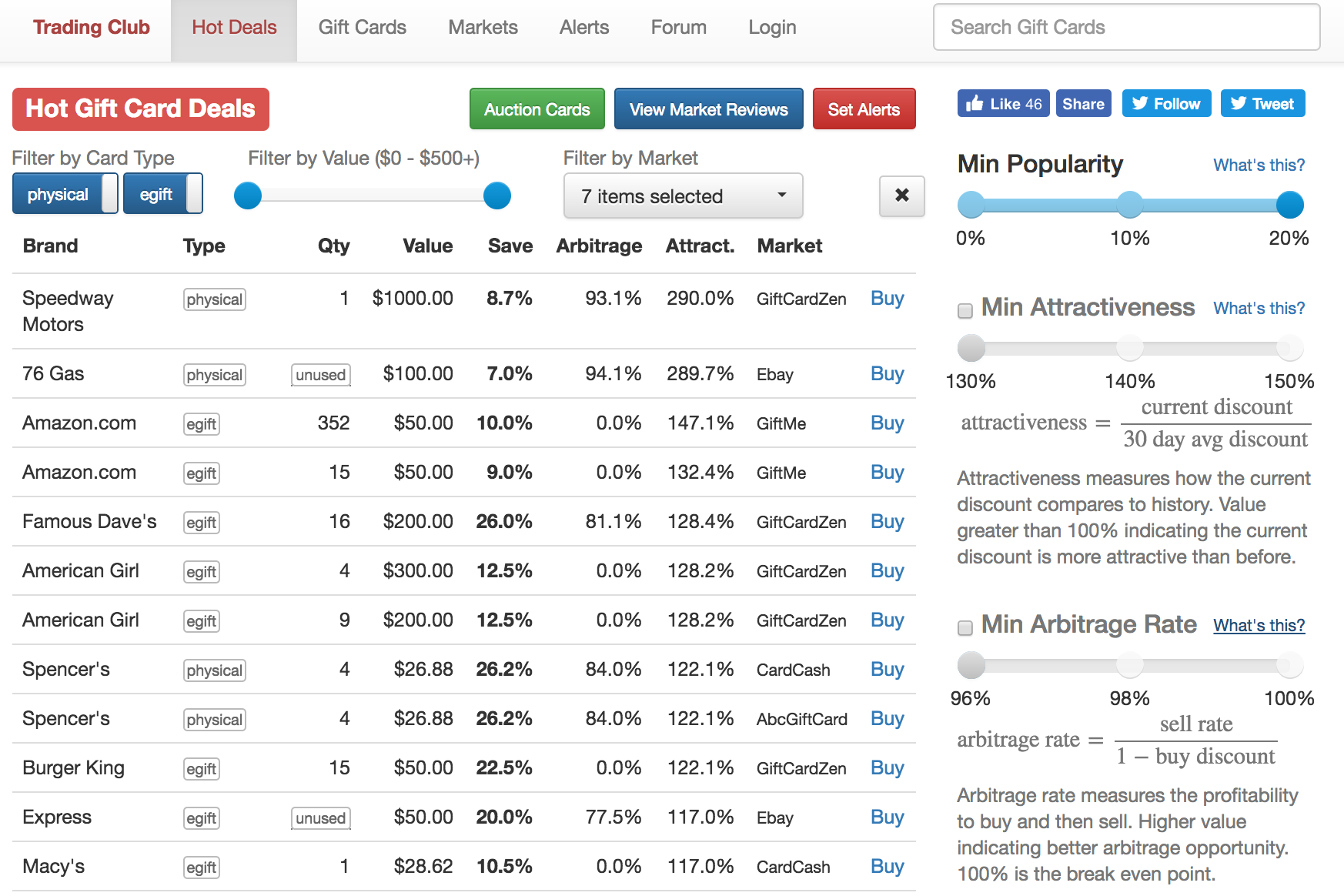The image size is (1344, 896).
Task: Click the Burger King brand name
Action: (73, 767)
